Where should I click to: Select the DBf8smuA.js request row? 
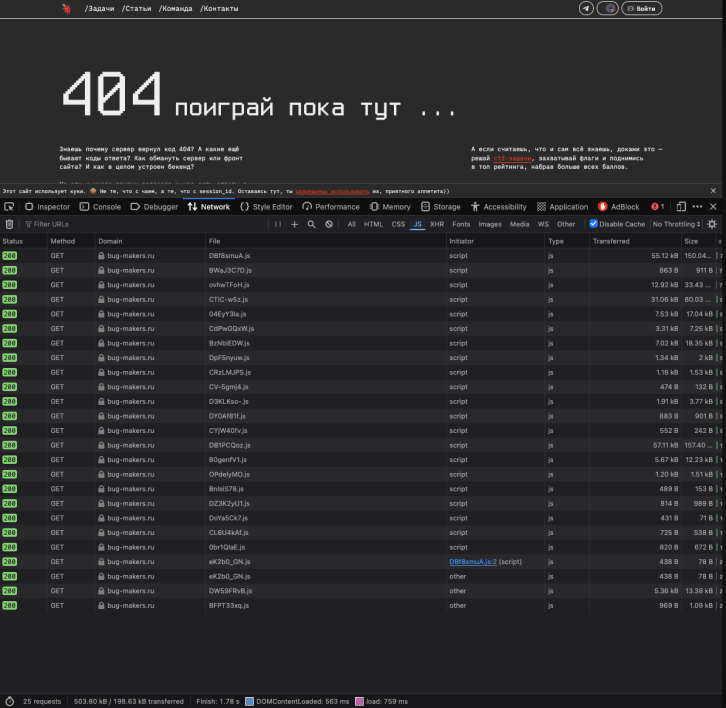(361, 256)
